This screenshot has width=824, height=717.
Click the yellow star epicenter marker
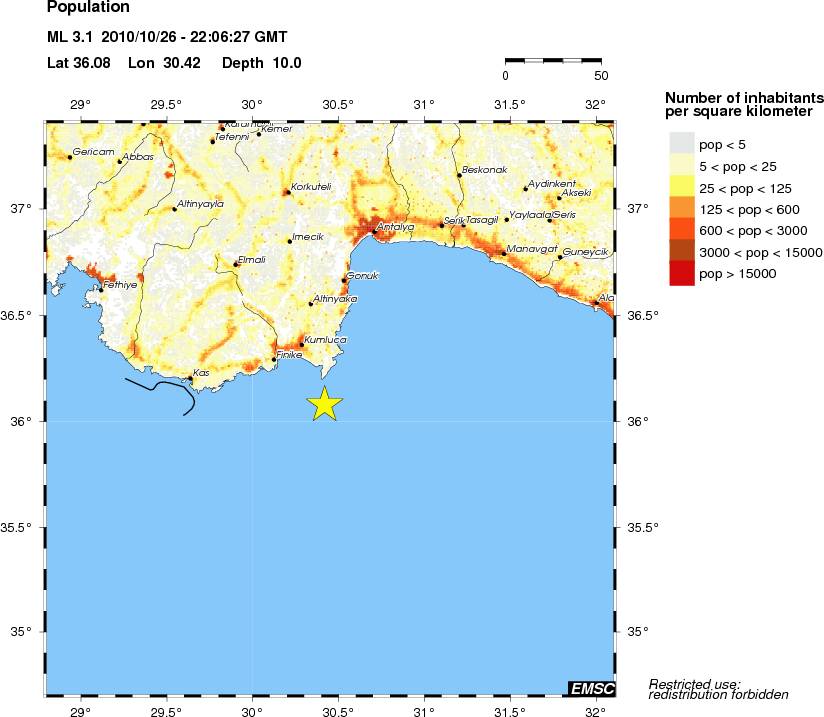(x=325, y=403)
